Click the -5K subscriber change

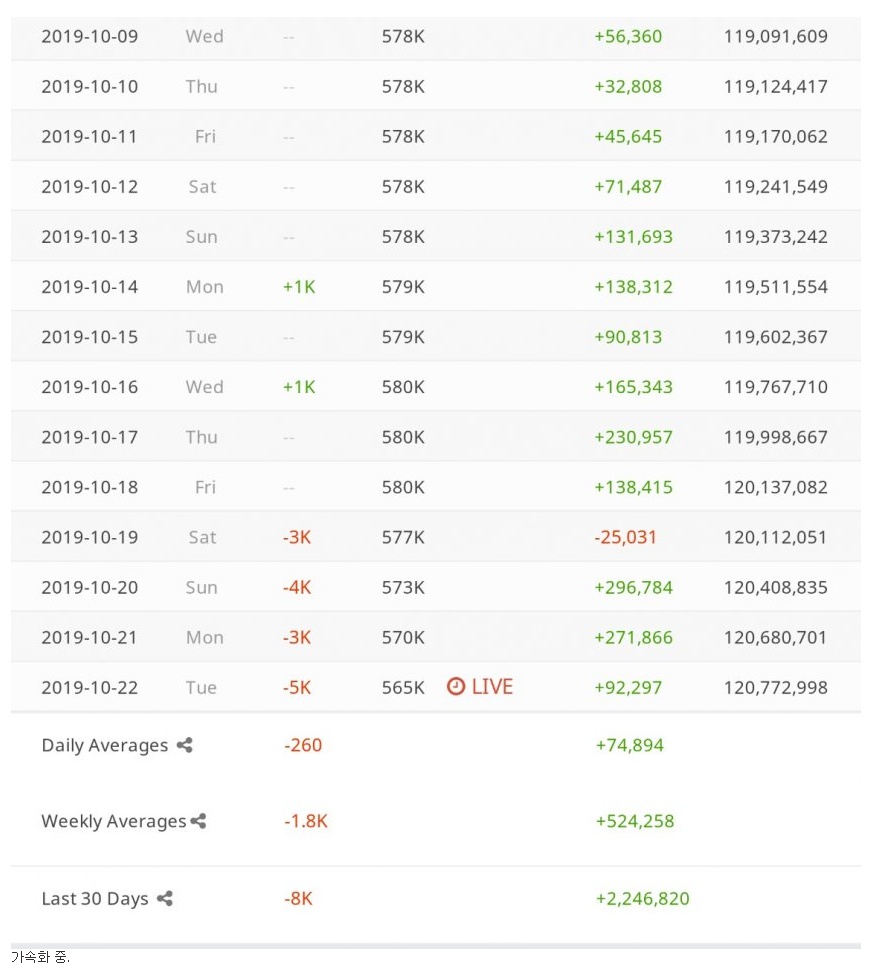point(297,687)
